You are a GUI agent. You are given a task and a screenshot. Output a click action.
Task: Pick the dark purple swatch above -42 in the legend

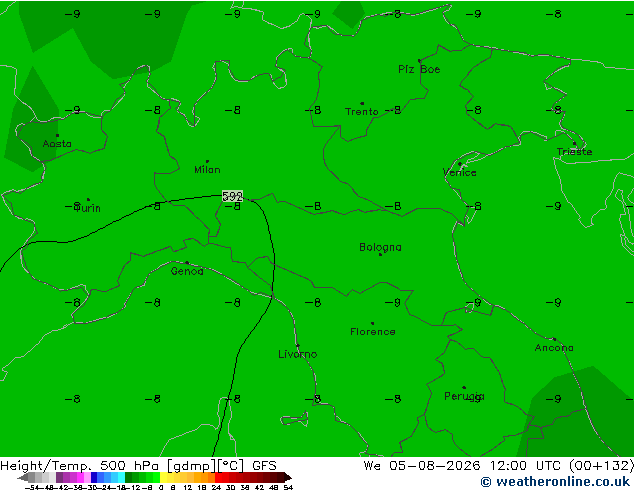coord(59,477)
